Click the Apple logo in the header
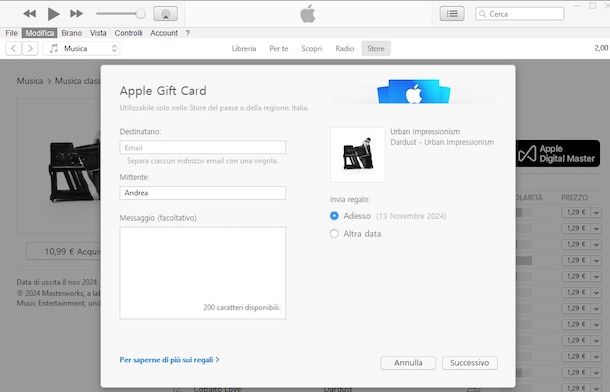The width and height of the screenshot is (610, 392). pos(308,14)
